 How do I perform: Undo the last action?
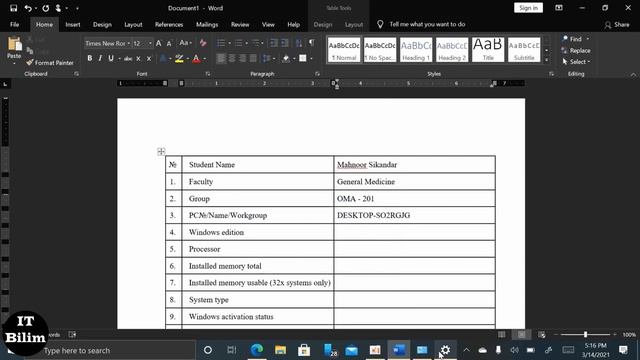point(28,8)
